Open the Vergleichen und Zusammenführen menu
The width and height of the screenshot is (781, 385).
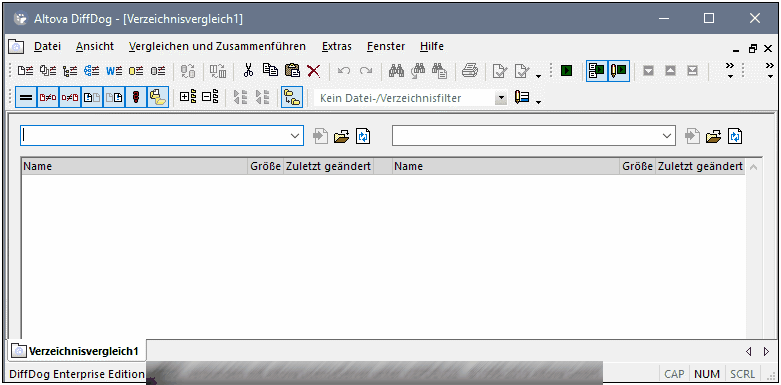(x=217, y=46)
